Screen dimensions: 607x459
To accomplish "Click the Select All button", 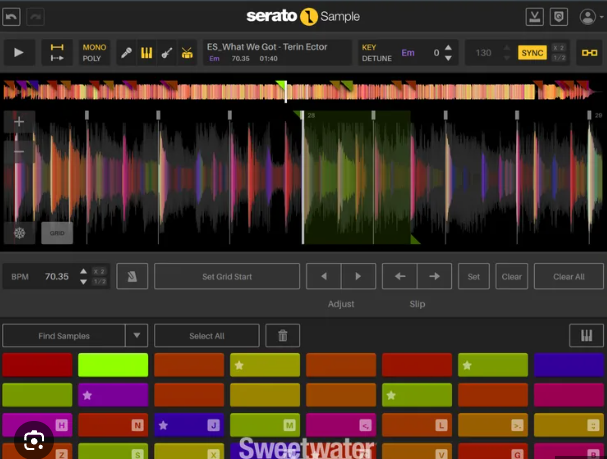I will 207,336.
